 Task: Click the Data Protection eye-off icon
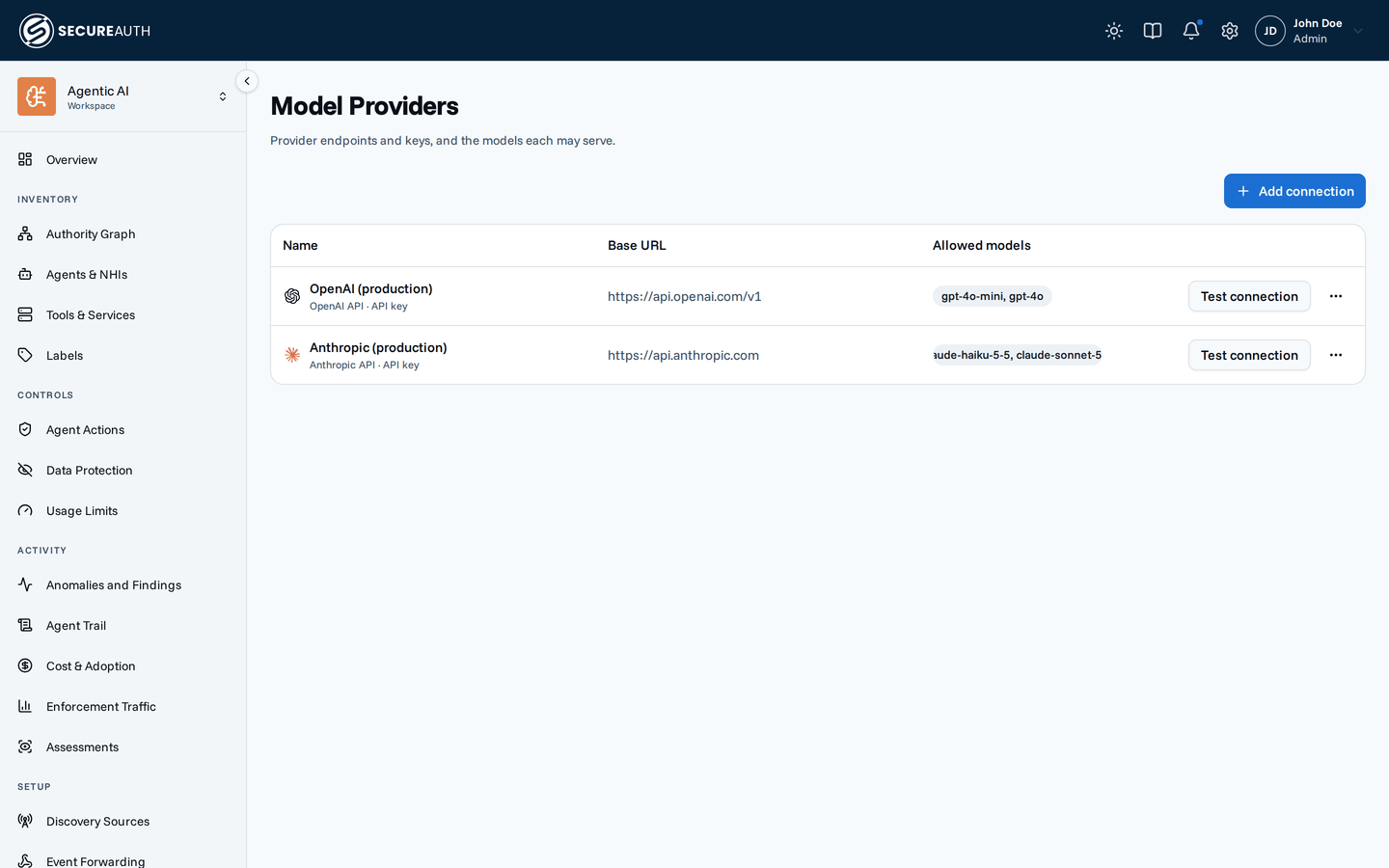coord(25,471)
